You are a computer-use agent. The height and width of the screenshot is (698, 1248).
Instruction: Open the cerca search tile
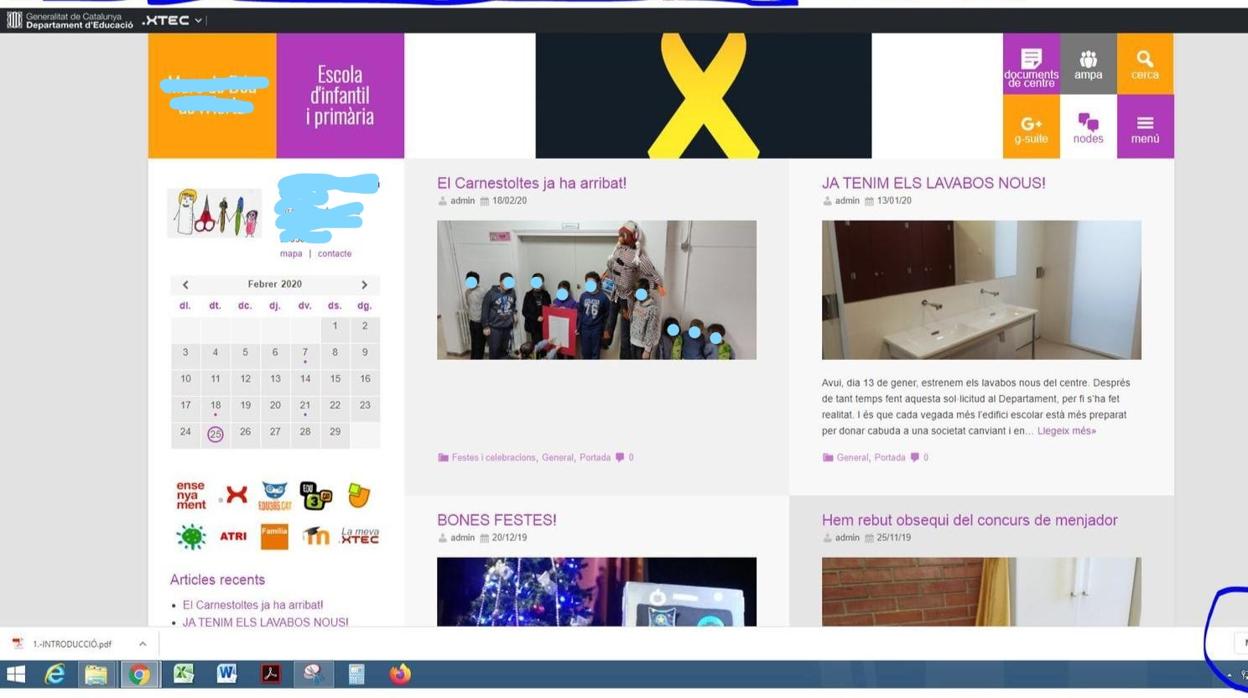(x=1145, y=64)
